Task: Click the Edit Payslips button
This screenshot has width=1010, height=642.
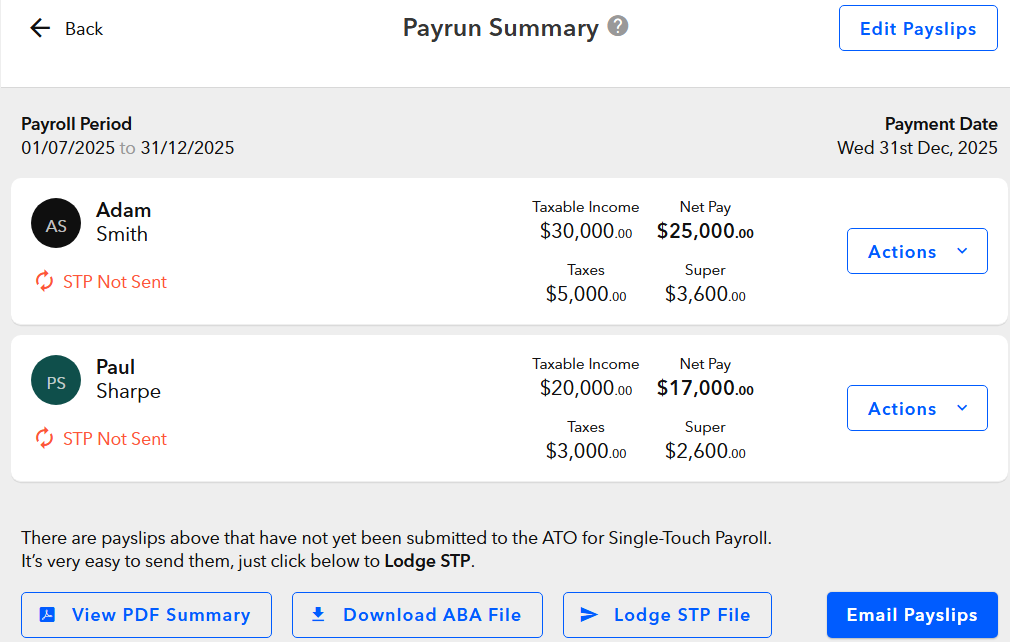Action: [918, 28]
